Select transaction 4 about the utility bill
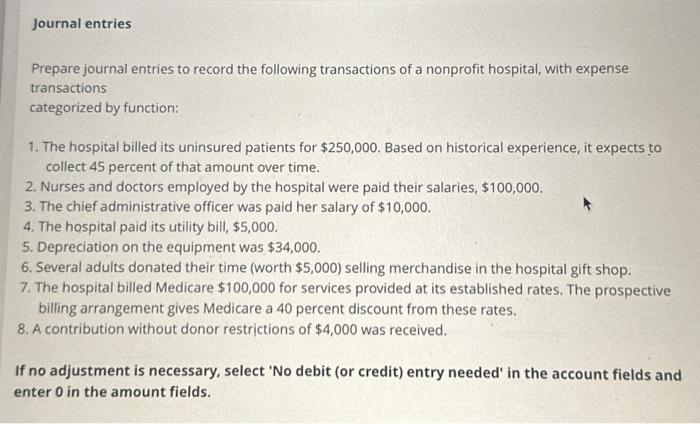Image resolution: width=700 pixels, height=424 pixels. point(150,227)
